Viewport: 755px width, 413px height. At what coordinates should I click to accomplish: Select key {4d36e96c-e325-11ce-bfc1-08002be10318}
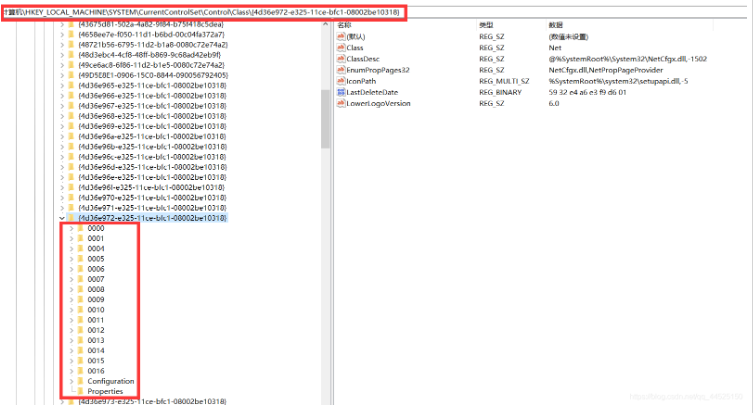coord(152,156)
